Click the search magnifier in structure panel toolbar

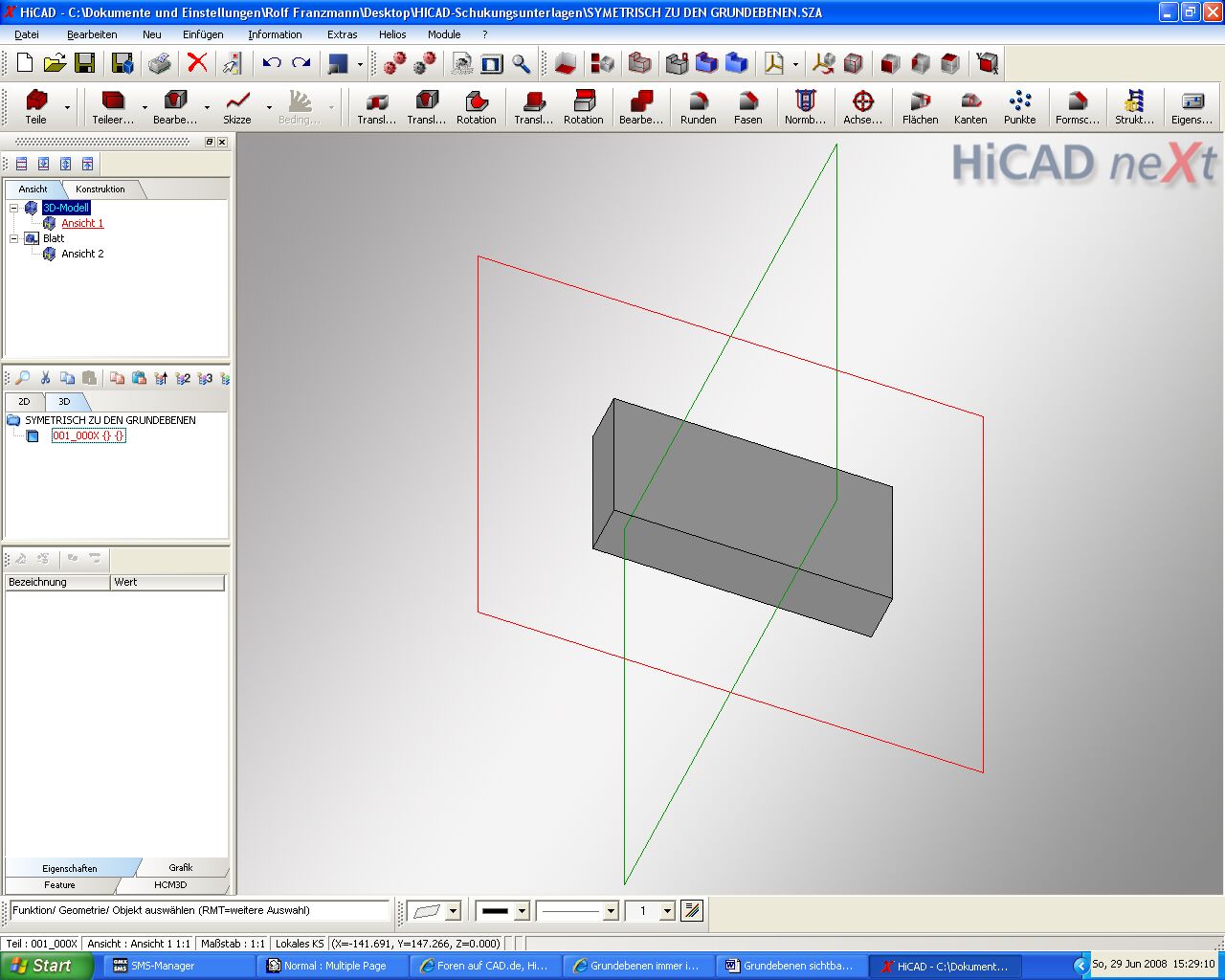(x=23, y=378)
